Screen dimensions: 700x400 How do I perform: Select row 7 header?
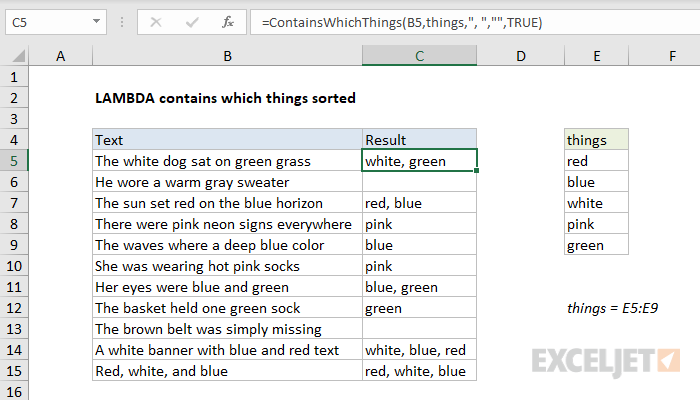[x=14, y=203]
